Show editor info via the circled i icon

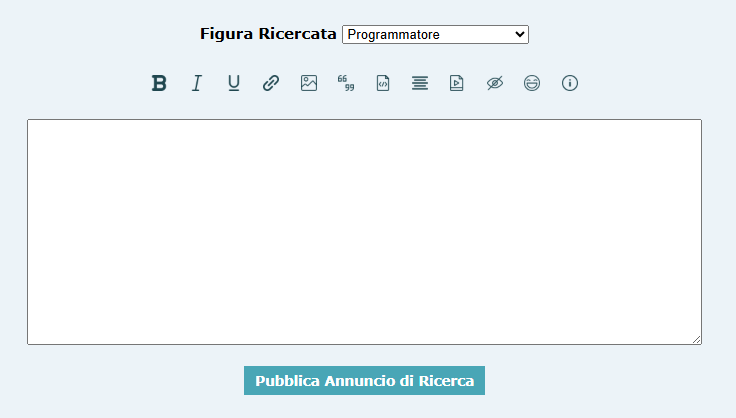[570, 83]
